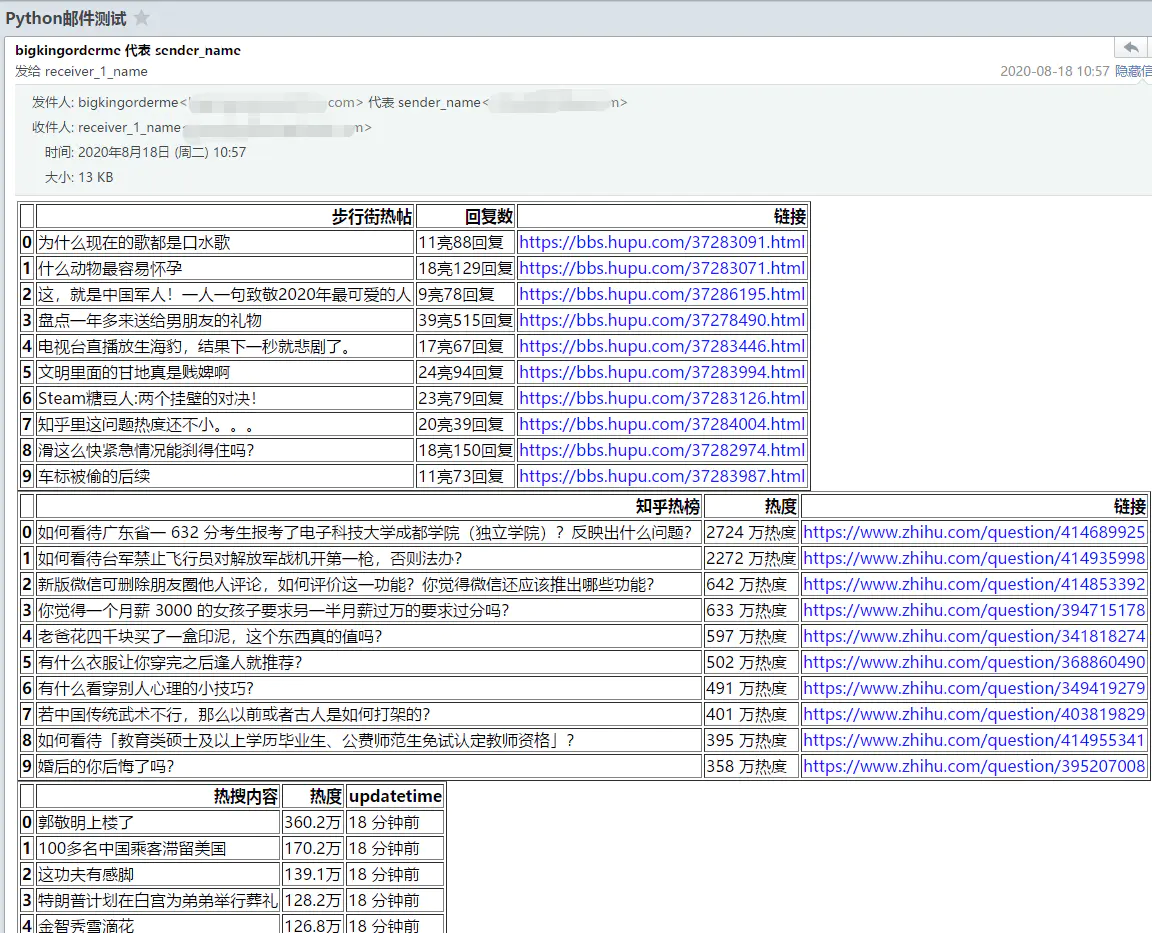Open hupu link 37283446.html

coord(662,346)
